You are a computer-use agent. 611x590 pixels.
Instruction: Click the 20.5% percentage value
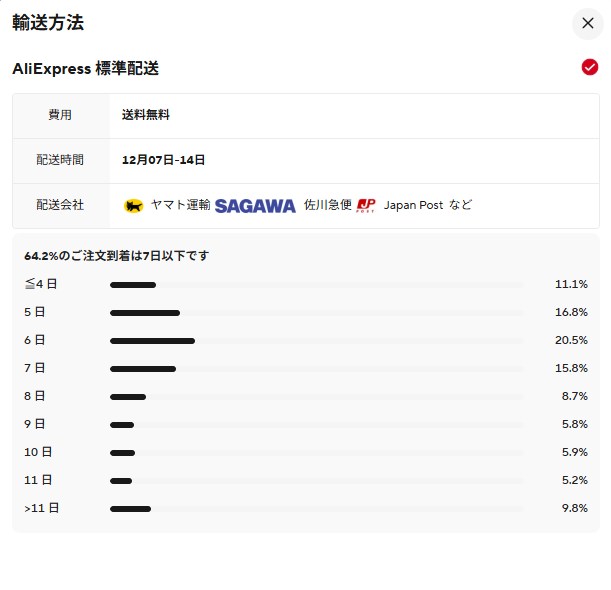click(571, 340)
